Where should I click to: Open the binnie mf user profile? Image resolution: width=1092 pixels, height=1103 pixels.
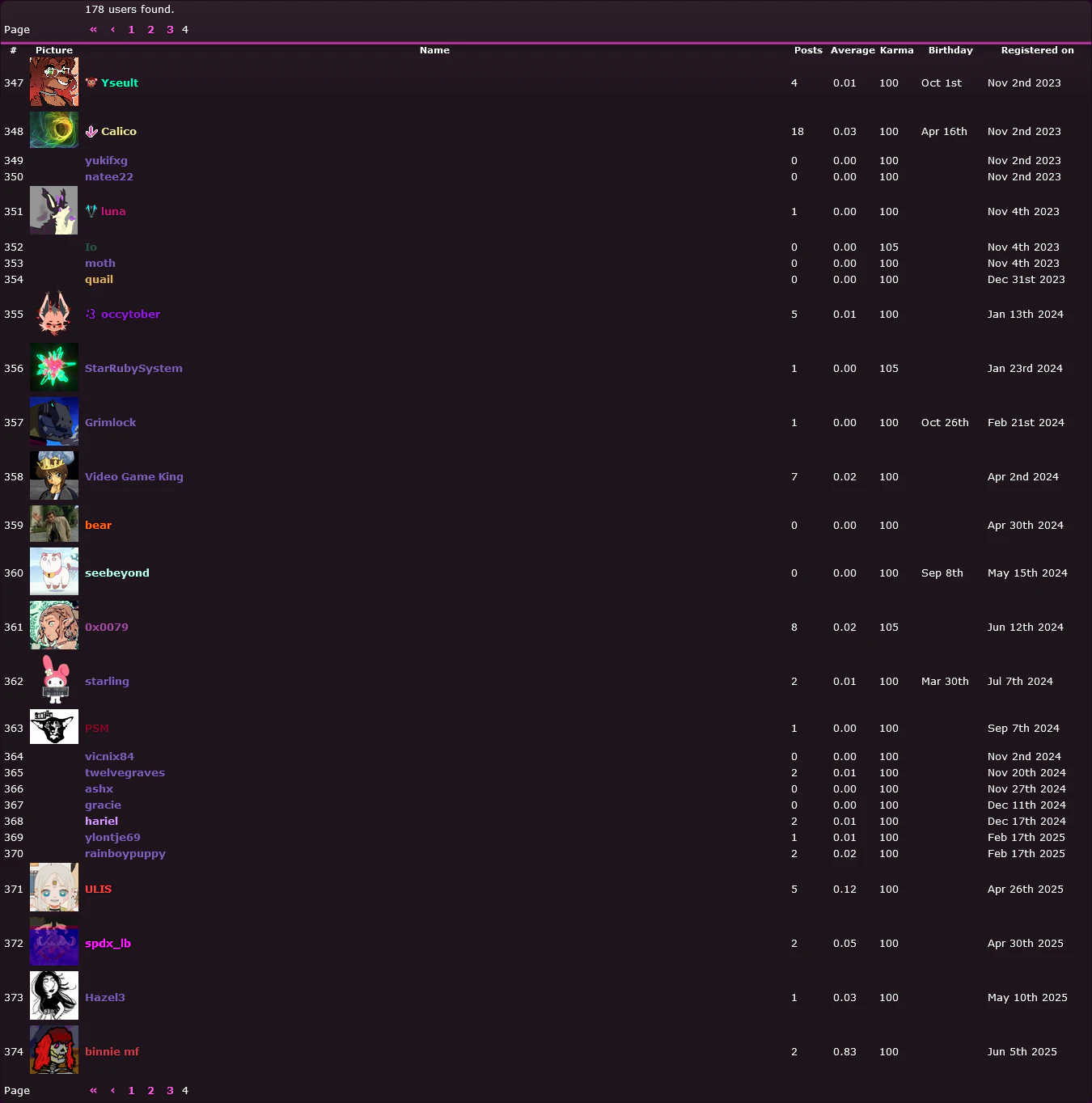click(x=112, y=1052)
